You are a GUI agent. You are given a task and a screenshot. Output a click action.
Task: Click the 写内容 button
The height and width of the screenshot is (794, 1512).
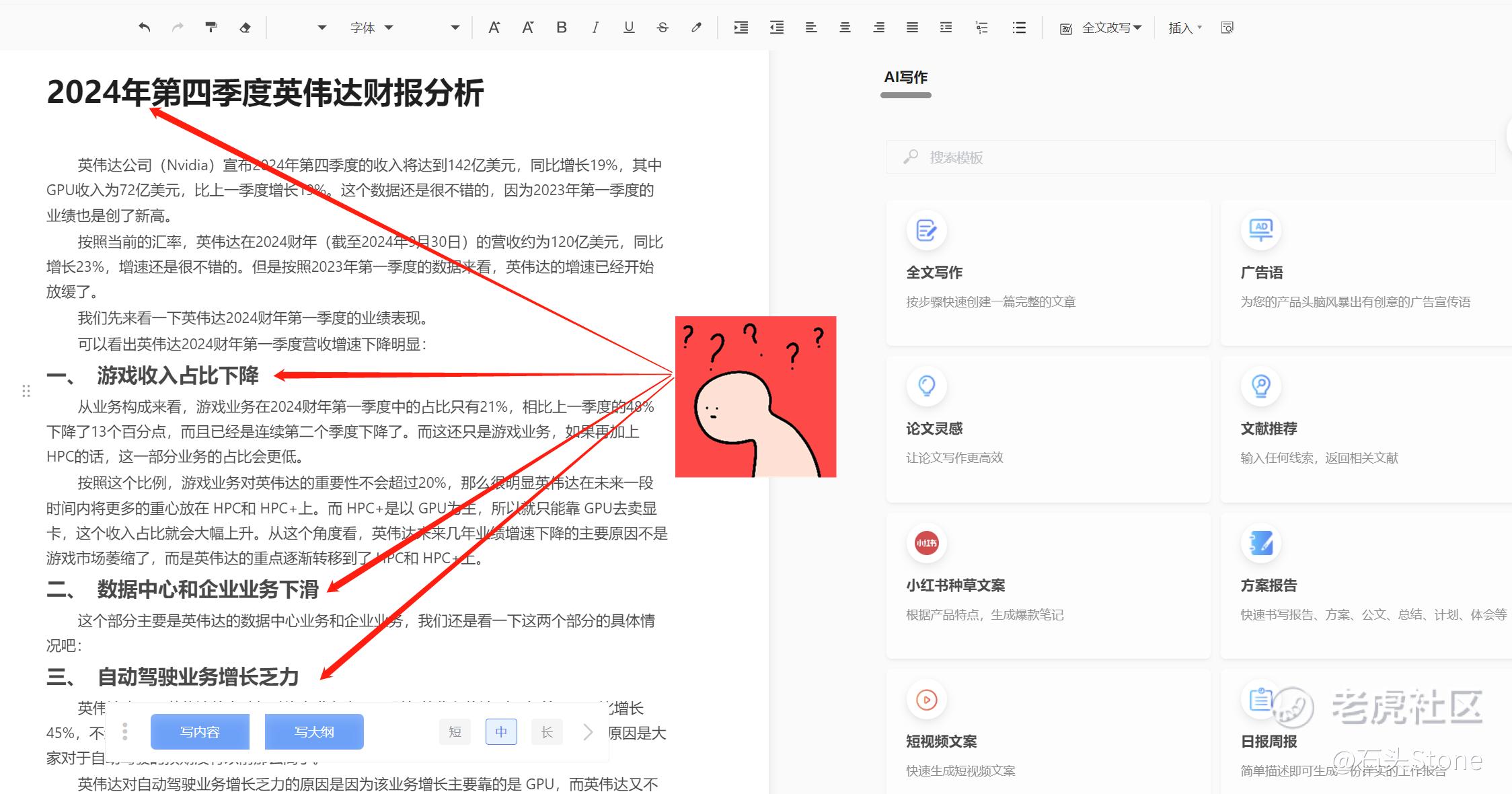200,731
